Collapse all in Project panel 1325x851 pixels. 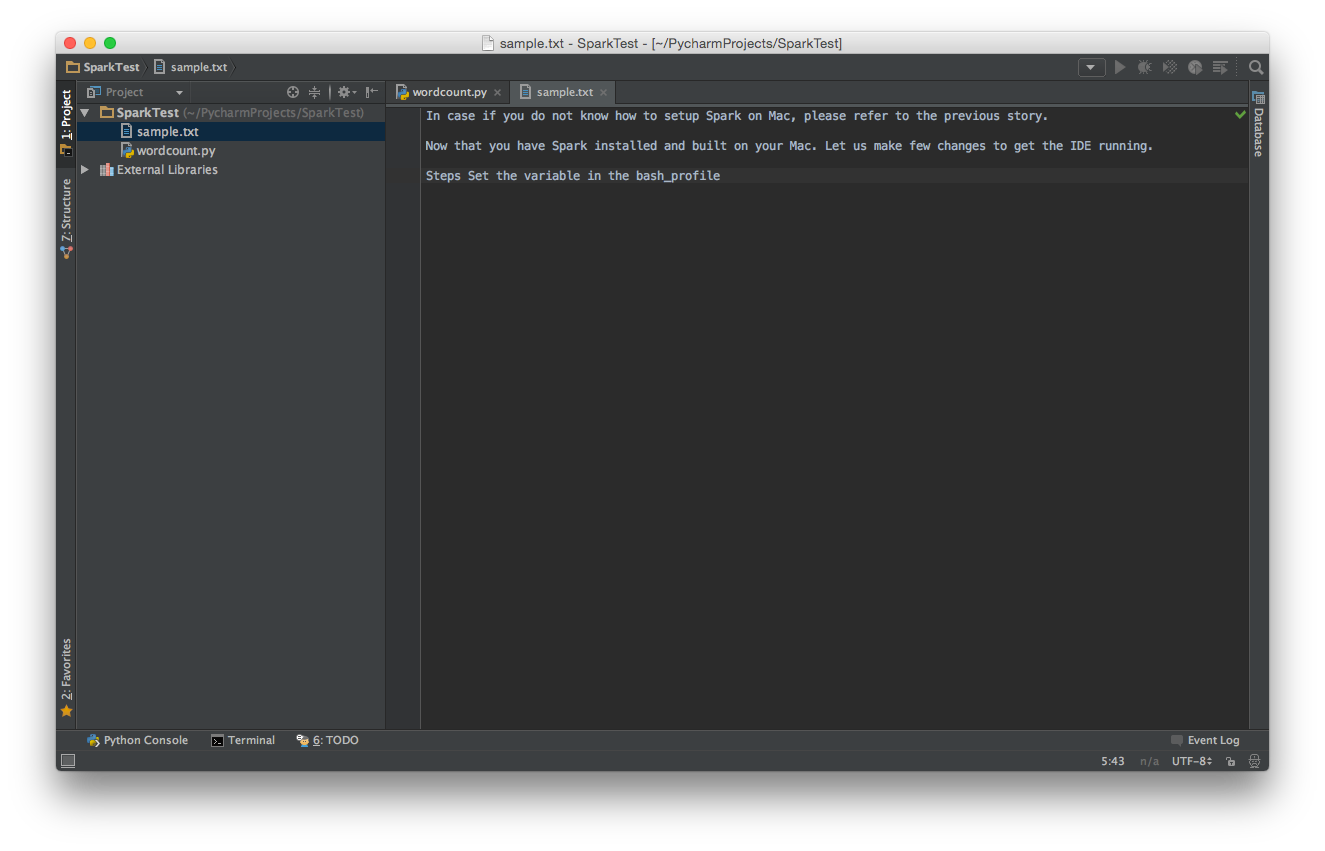314,92
